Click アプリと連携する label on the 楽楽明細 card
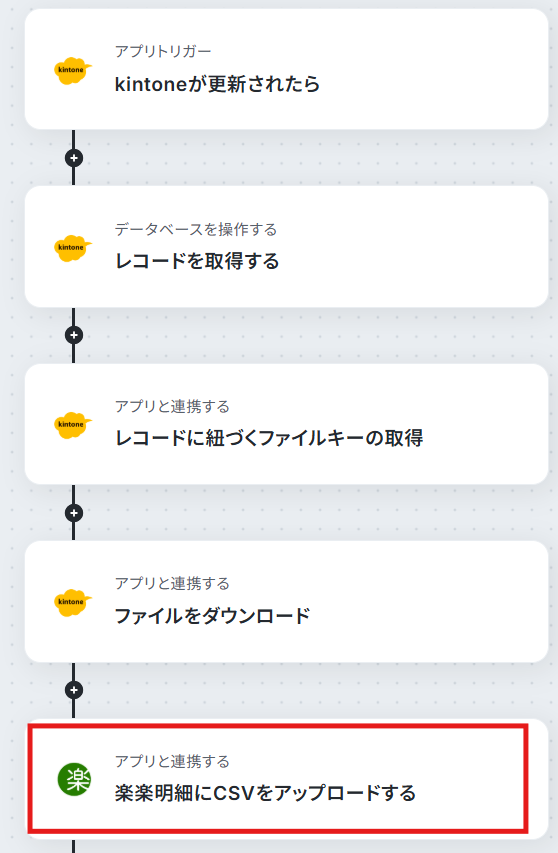Screen dimensions: 558x853 (x=172, y=761)
